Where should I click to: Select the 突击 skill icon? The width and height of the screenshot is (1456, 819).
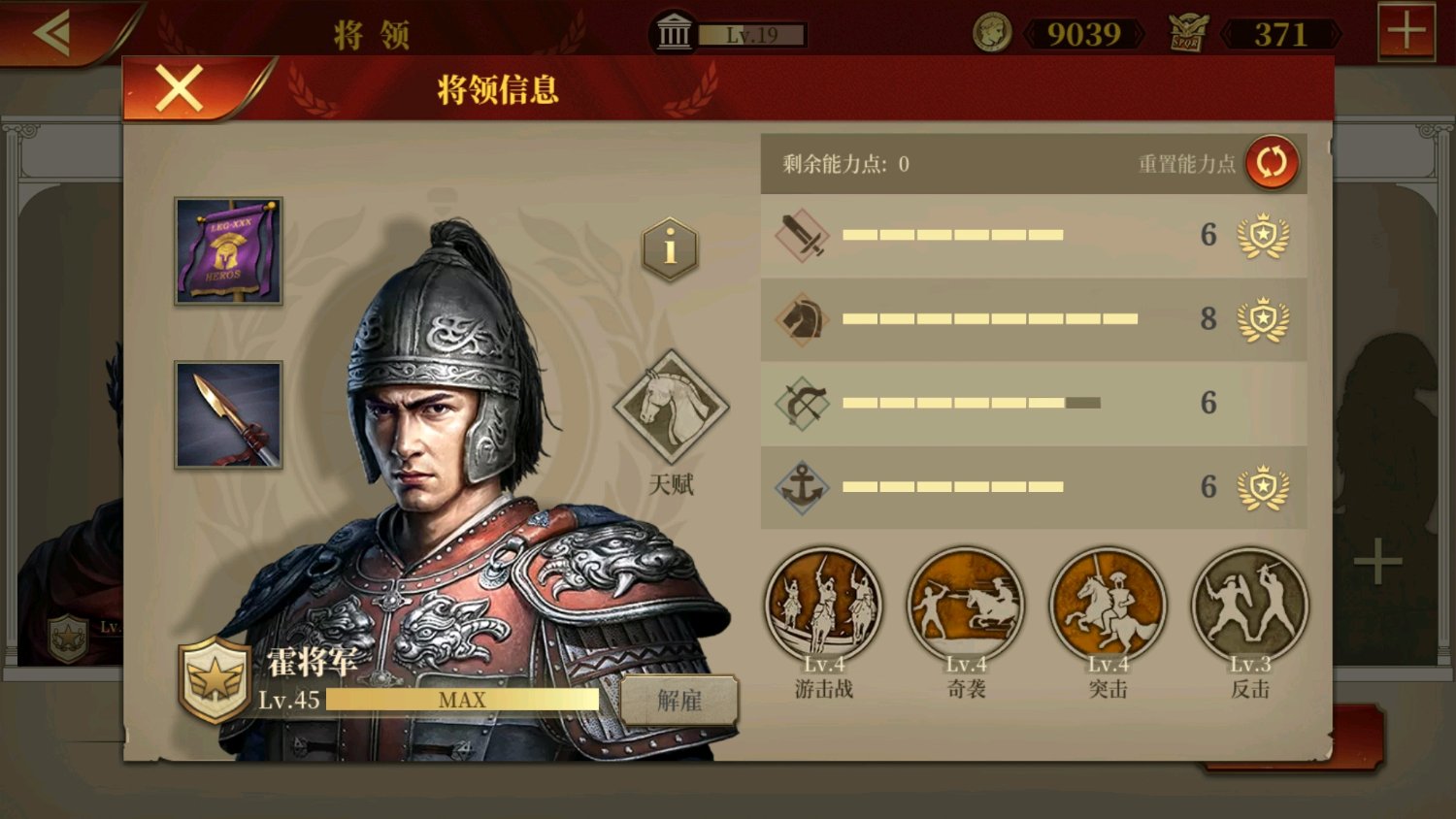point(1108,605)
